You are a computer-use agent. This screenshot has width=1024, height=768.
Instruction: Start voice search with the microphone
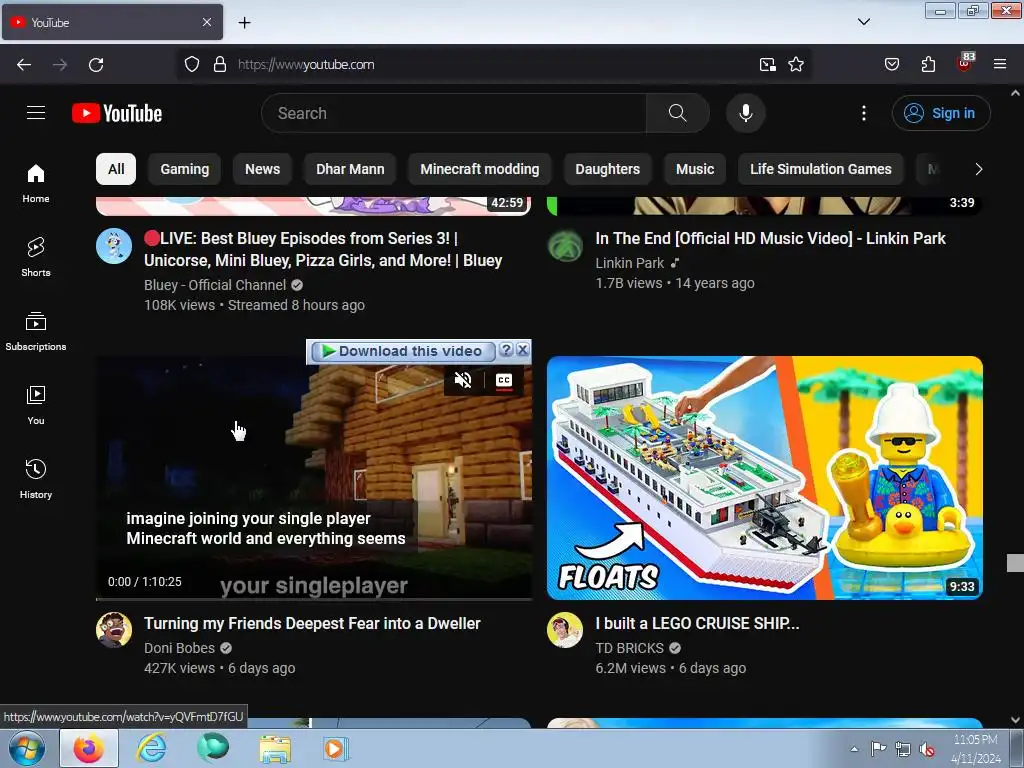(x=745, y=113)
